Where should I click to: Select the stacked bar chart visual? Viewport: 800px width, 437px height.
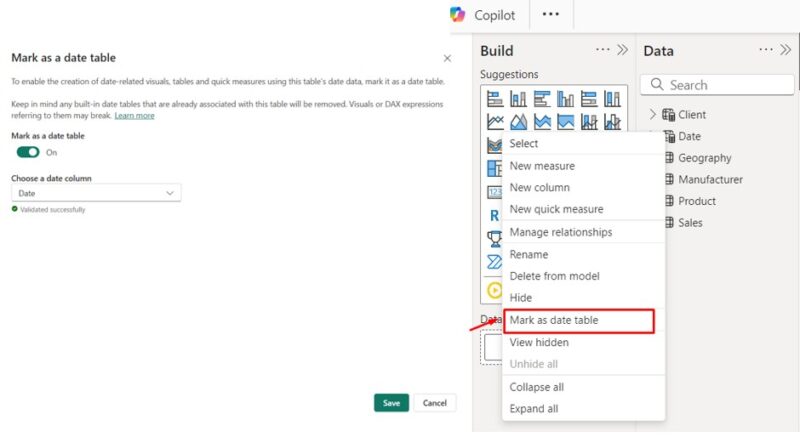click(x=494, y=99)
